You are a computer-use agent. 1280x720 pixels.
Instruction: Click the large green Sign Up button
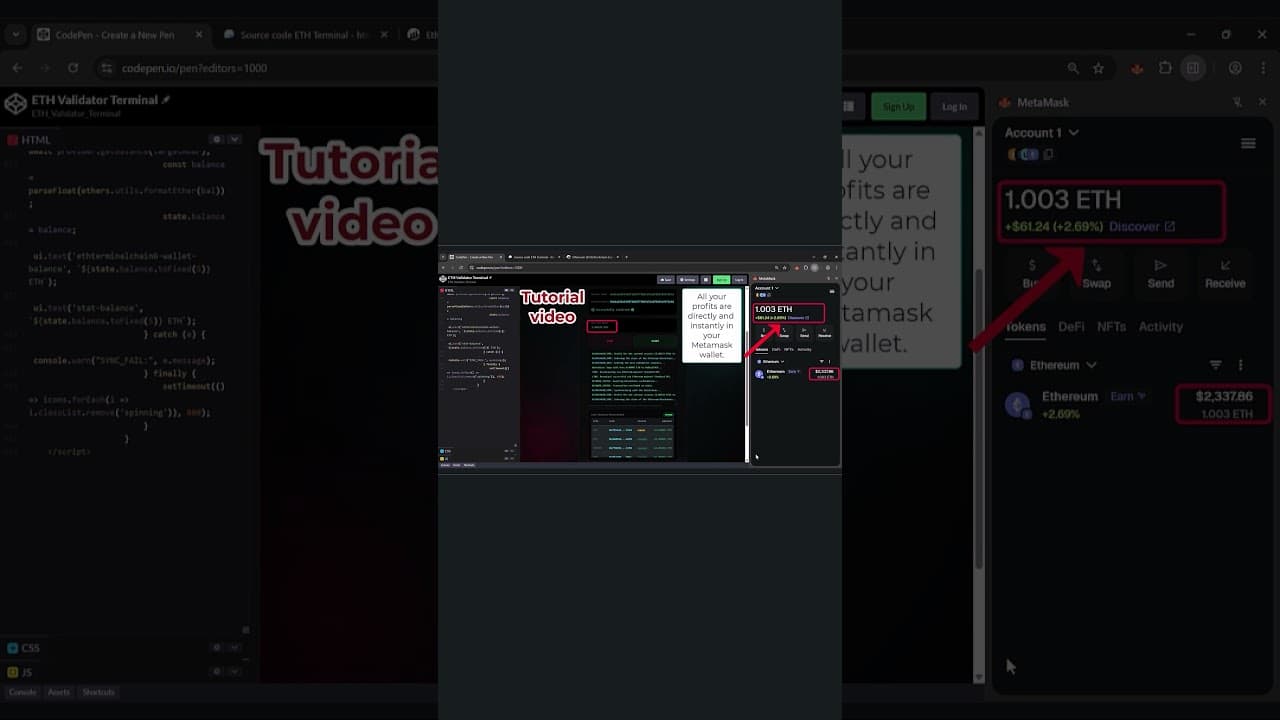[898, 106]
